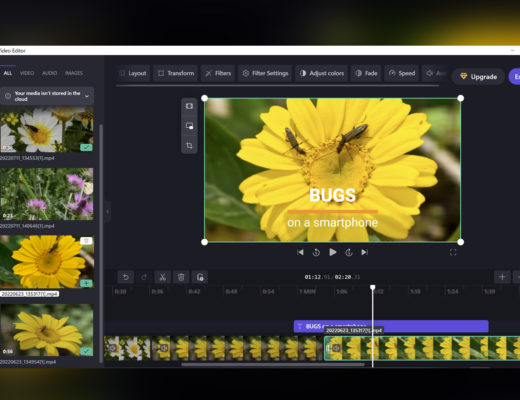
Task: Select the purple wildflowers media thumbnail
Action: tap(46, 194)
